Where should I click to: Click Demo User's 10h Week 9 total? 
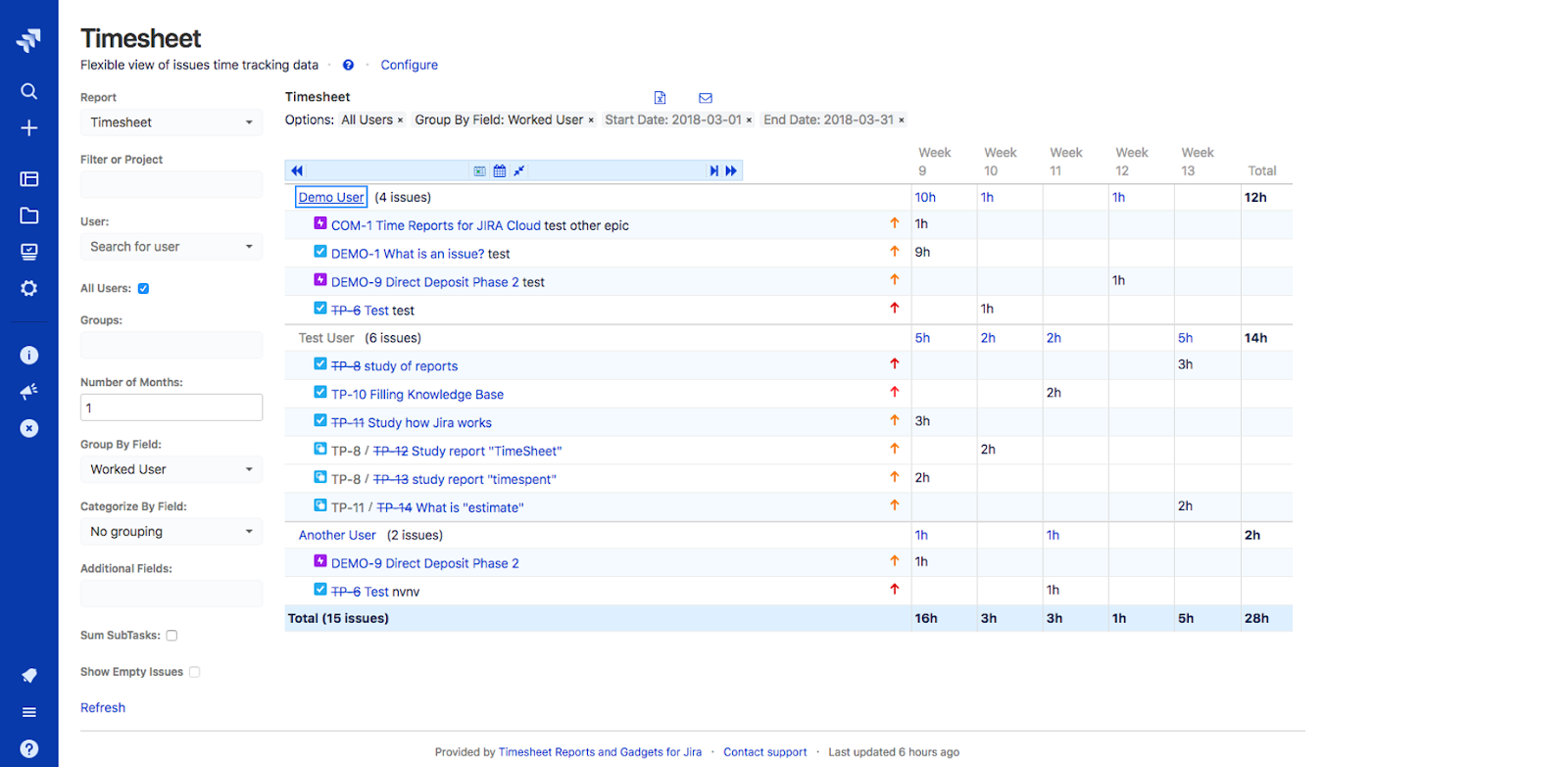[x=925, y=197]
